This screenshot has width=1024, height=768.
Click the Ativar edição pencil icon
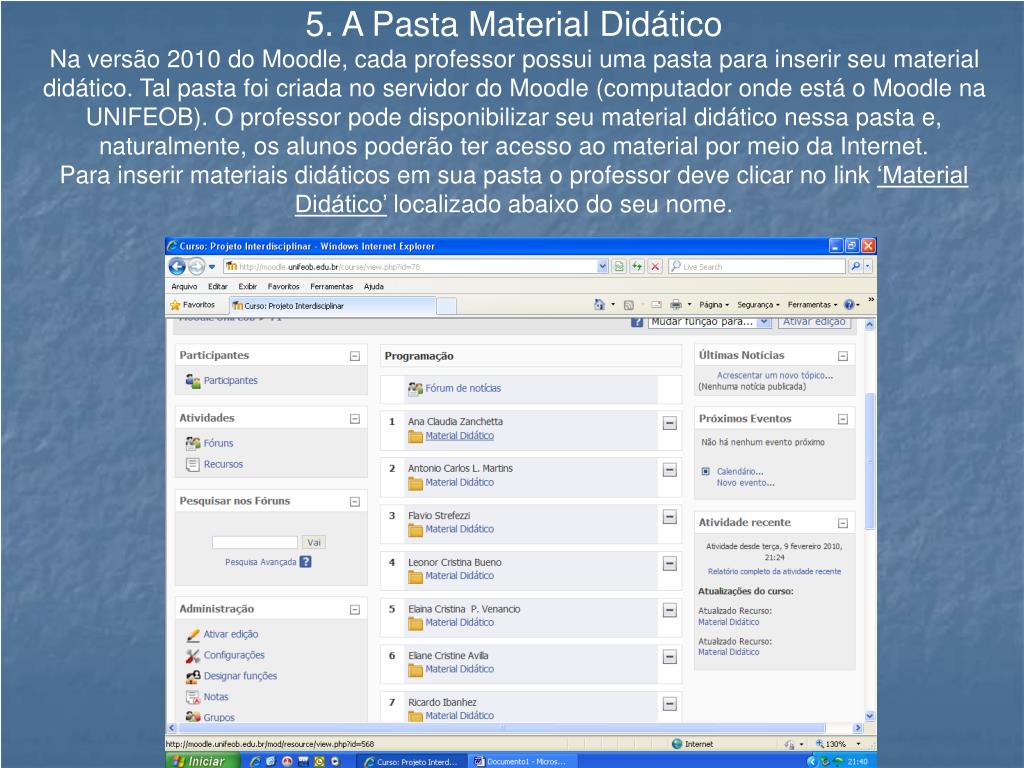click(x=193, y=635)
